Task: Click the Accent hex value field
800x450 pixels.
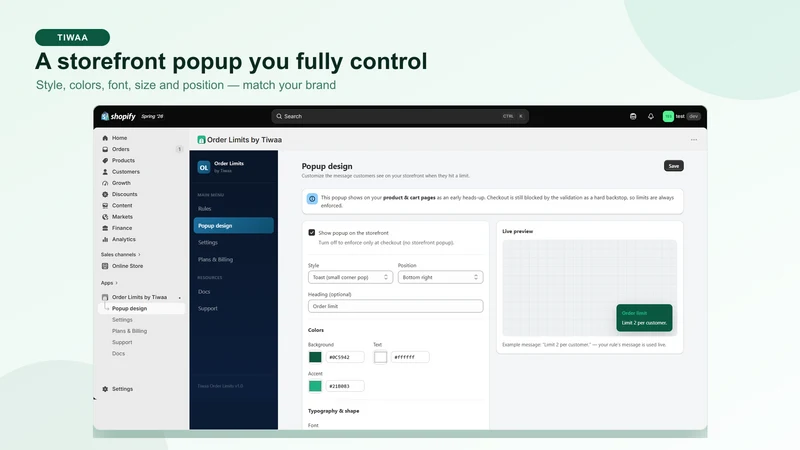Action: pyautogui.click(x=345, y=386)
